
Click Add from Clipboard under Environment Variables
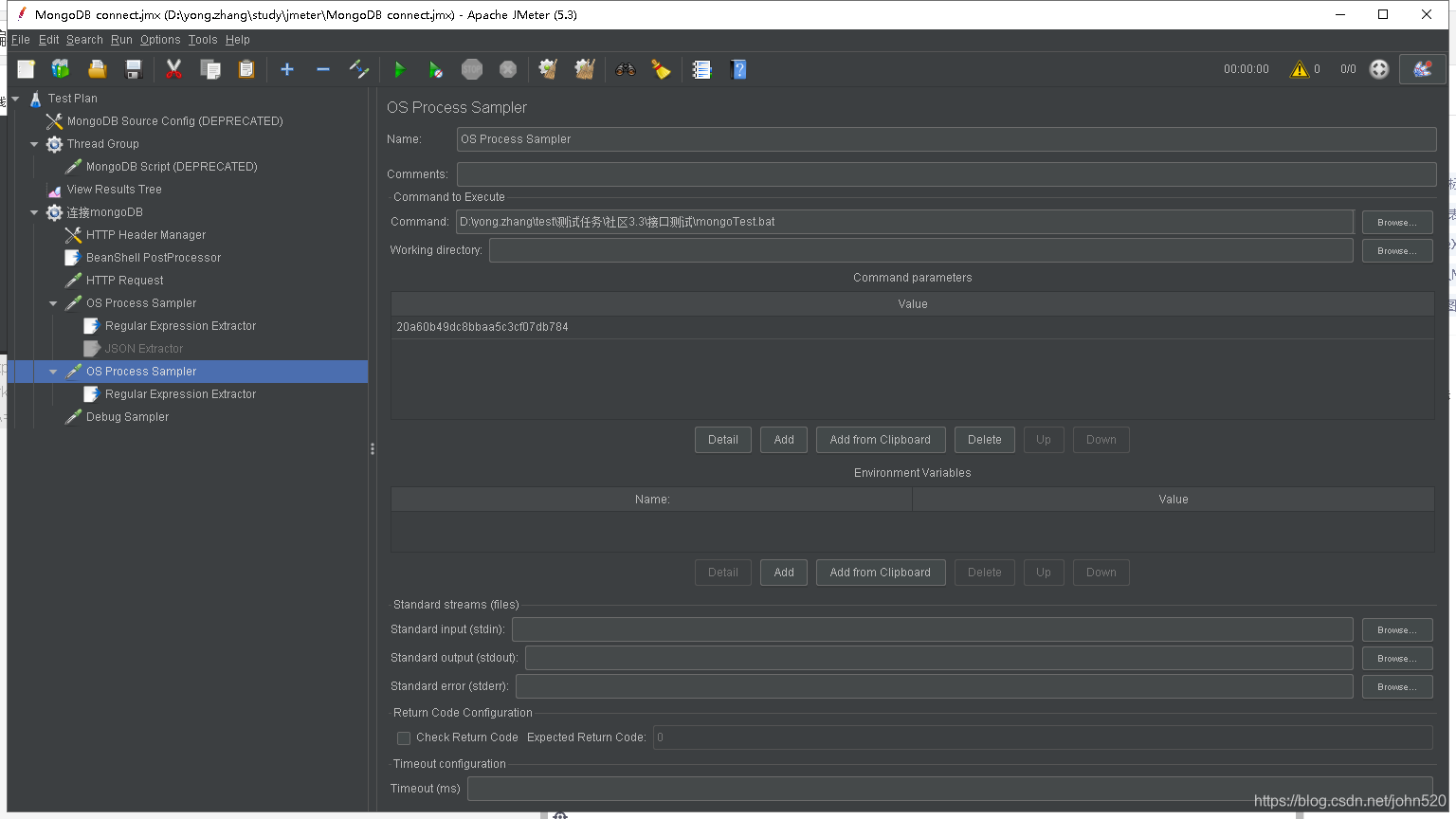881,573
